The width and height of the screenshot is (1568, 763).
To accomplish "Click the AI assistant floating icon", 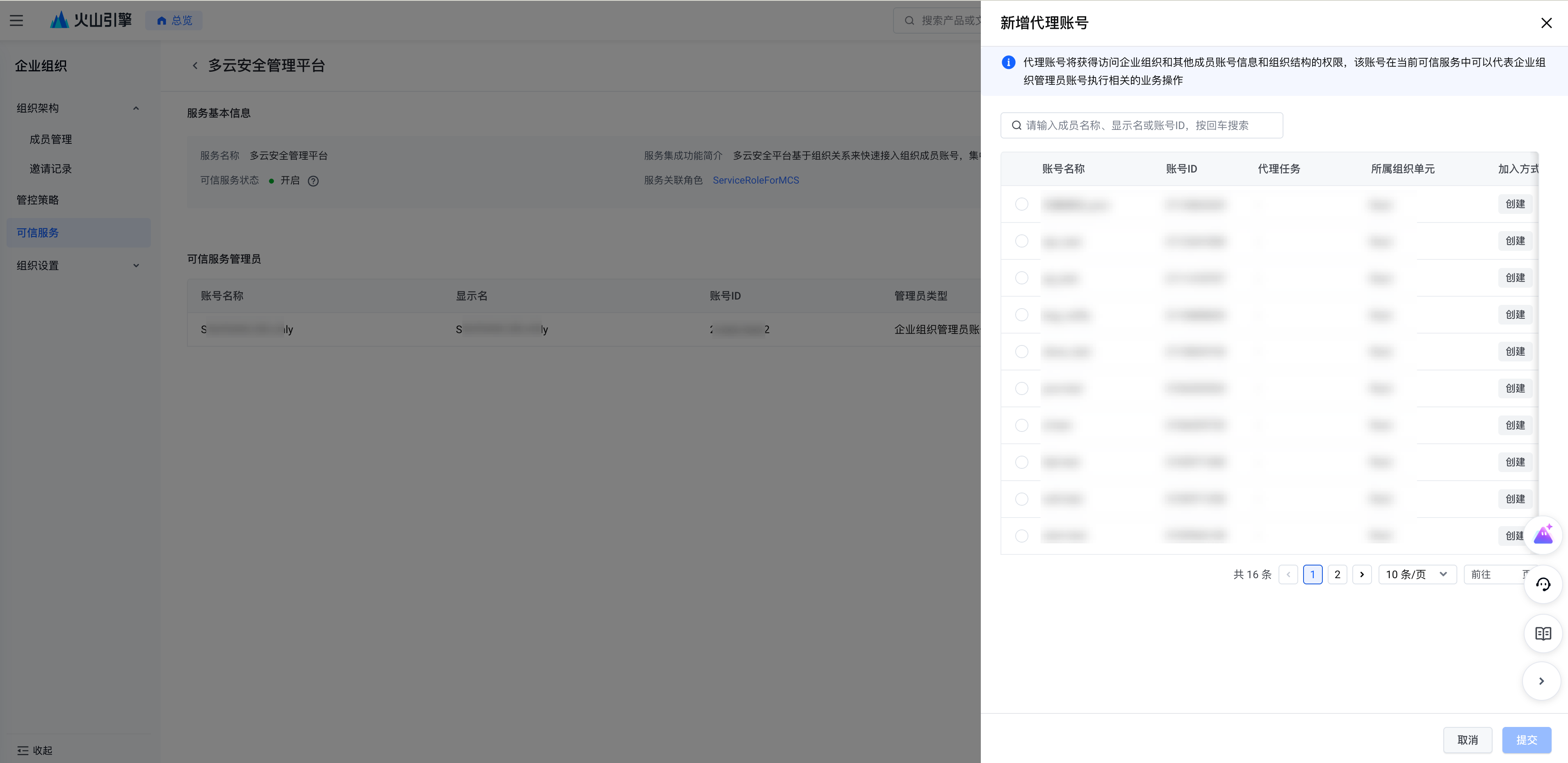I will coord(1543,535).
